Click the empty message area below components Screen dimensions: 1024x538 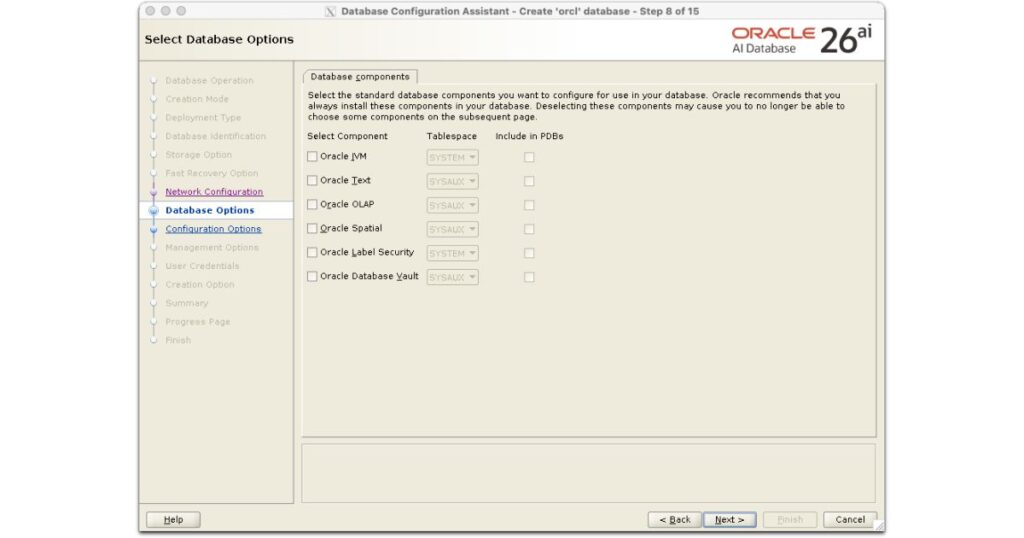click(588, 473)
